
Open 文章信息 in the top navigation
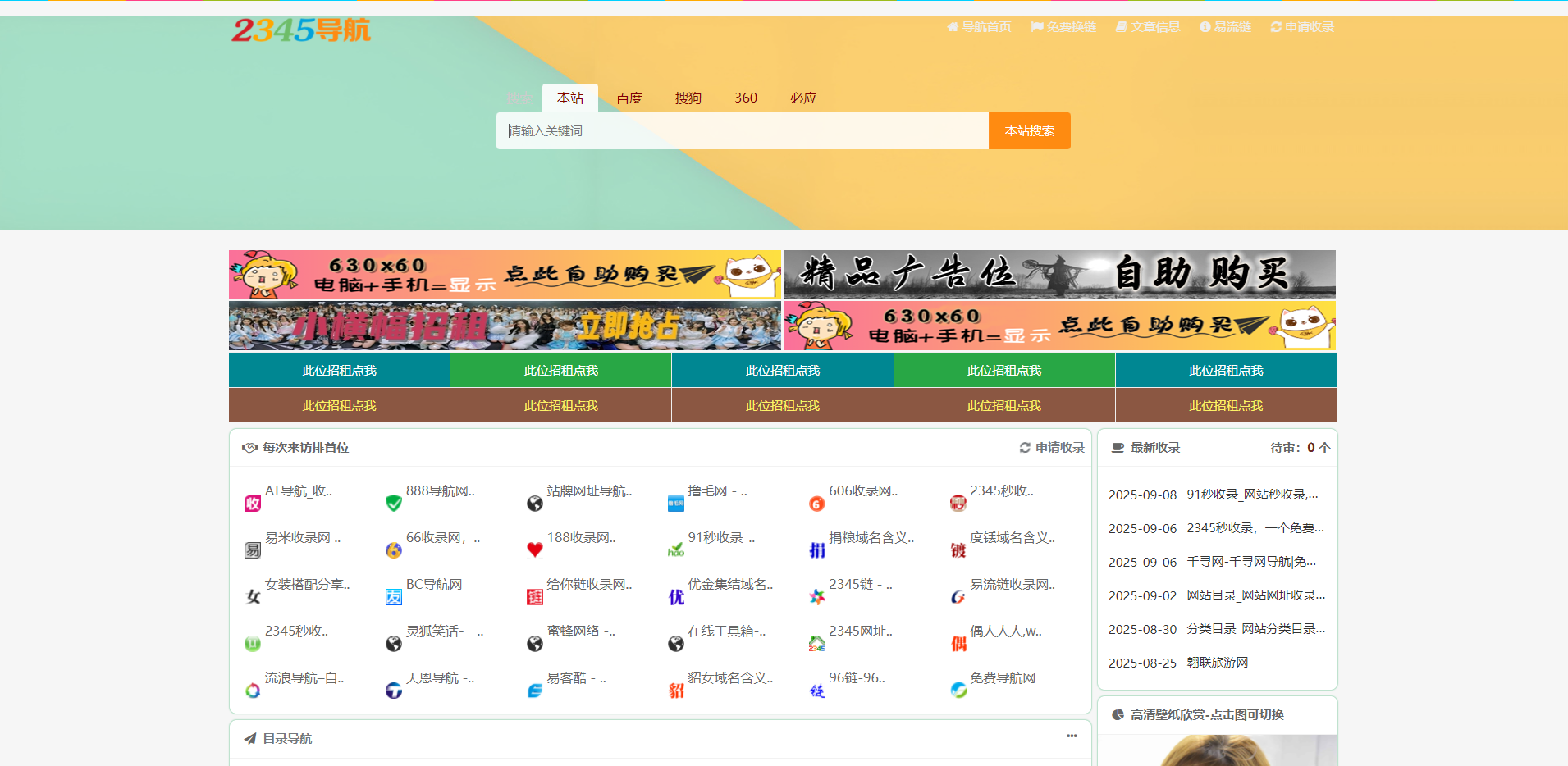coord(1148,27)
